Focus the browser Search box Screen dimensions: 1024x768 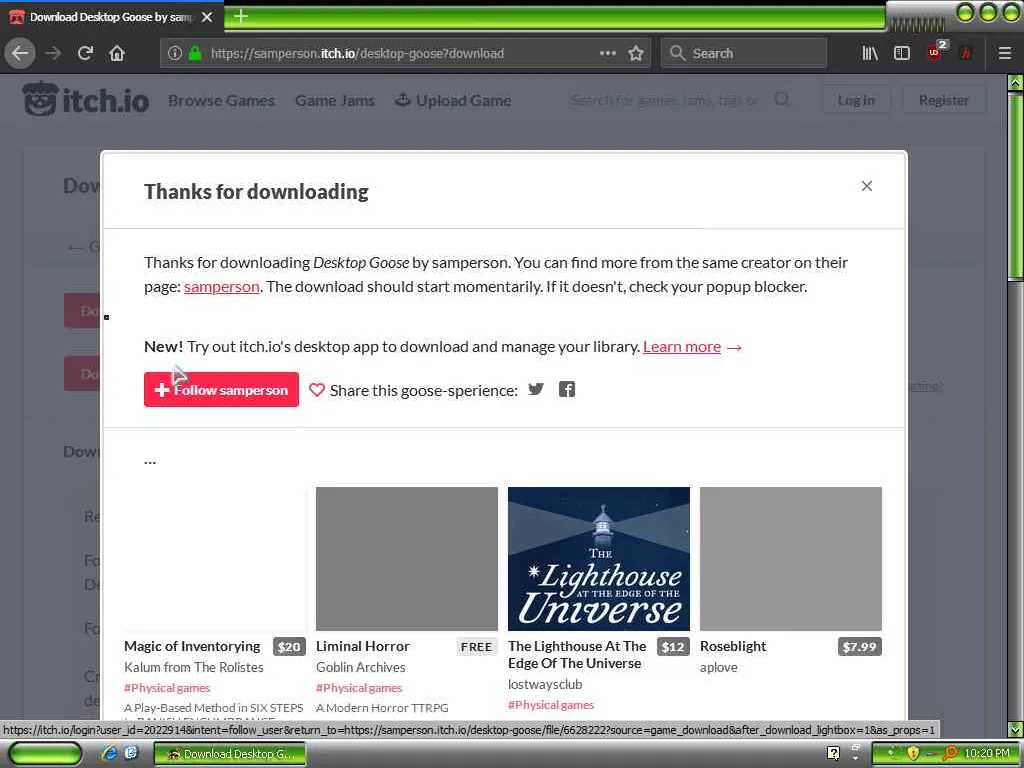(744, 53)
